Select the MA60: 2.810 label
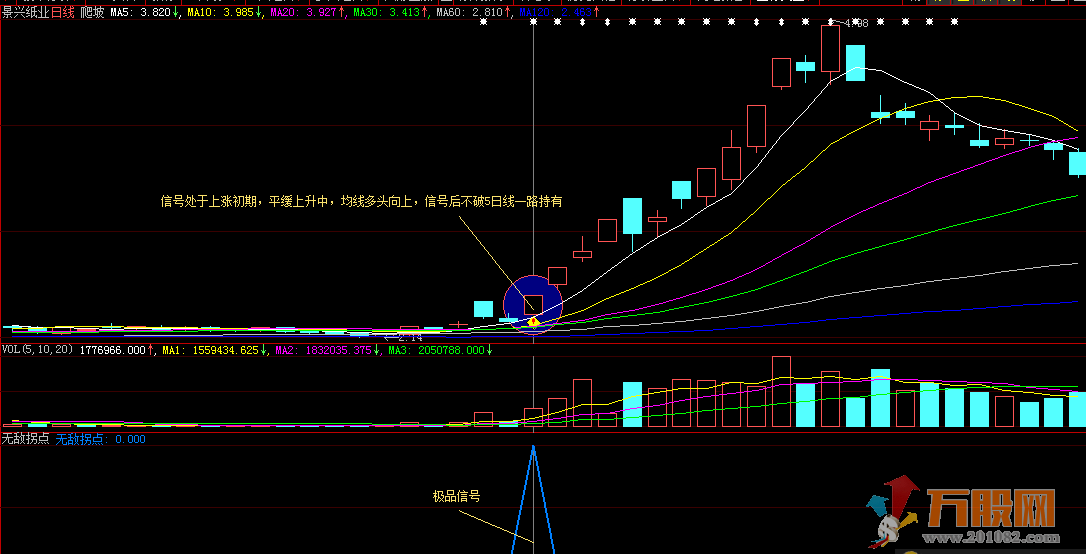This screenshot has width=1086, height=554. (x=470, y=12)
